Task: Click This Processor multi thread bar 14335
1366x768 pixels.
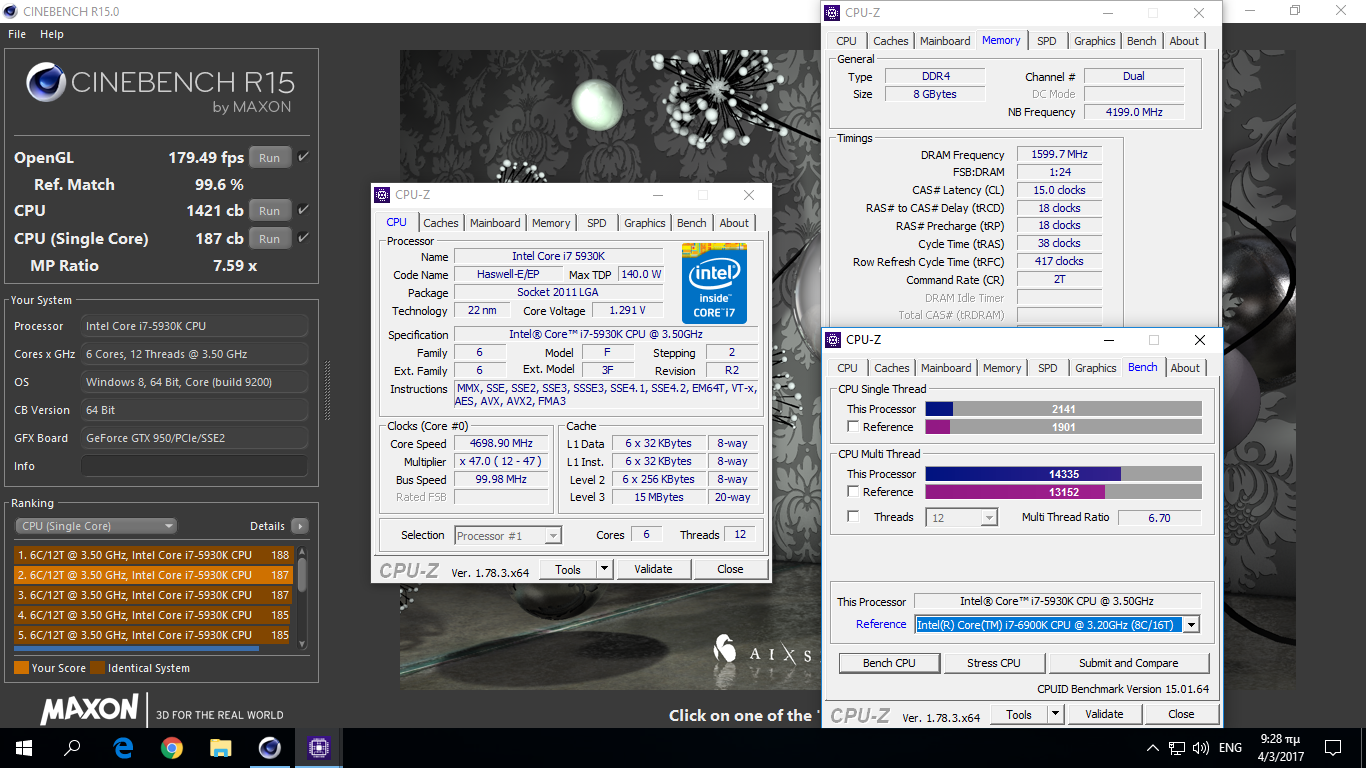Action: (1063, 473)
